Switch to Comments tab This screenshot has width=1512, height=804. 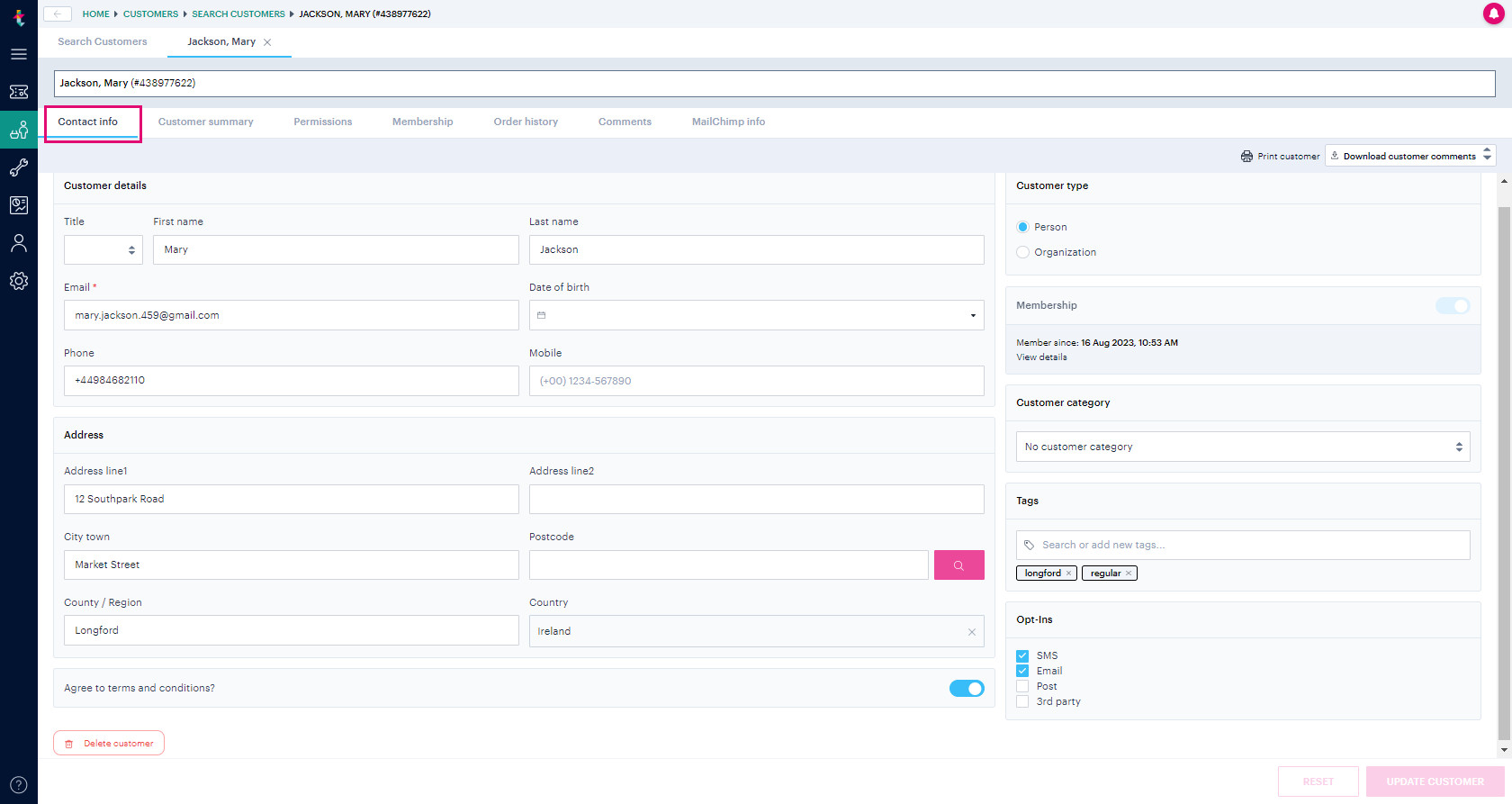coord(625,122)
